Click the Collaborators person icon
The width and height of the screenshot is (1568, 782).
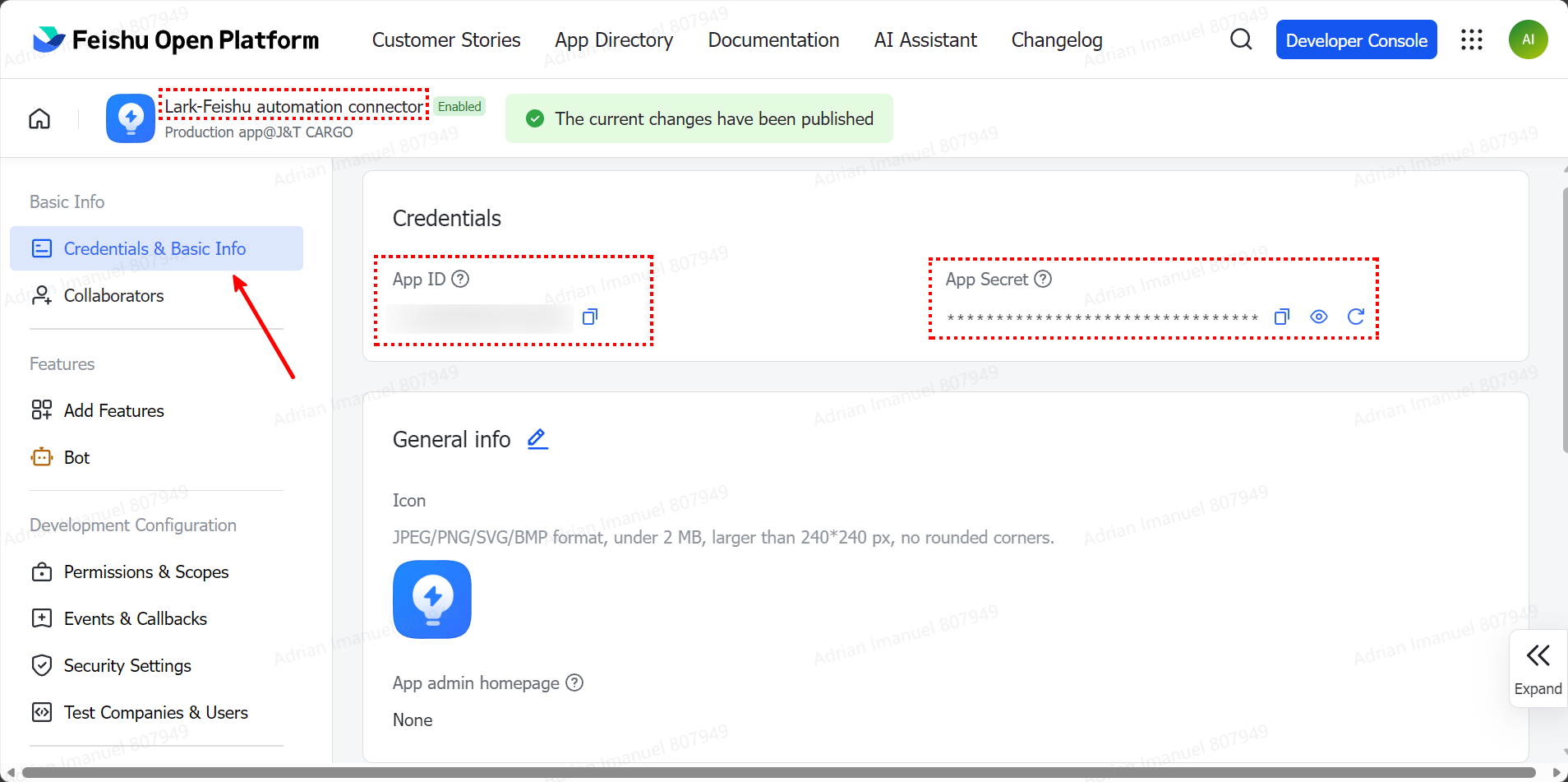(x=41, y=295)
